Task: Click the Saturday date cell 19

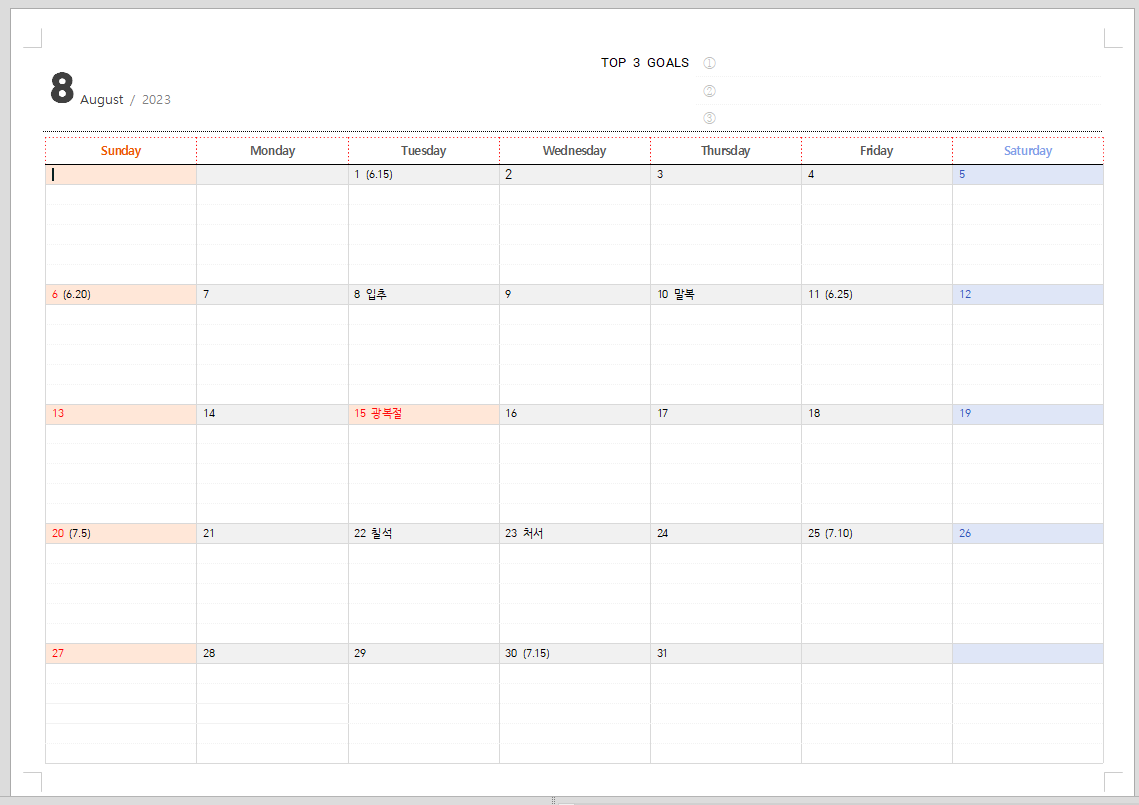Action: tap(1028, 414)
